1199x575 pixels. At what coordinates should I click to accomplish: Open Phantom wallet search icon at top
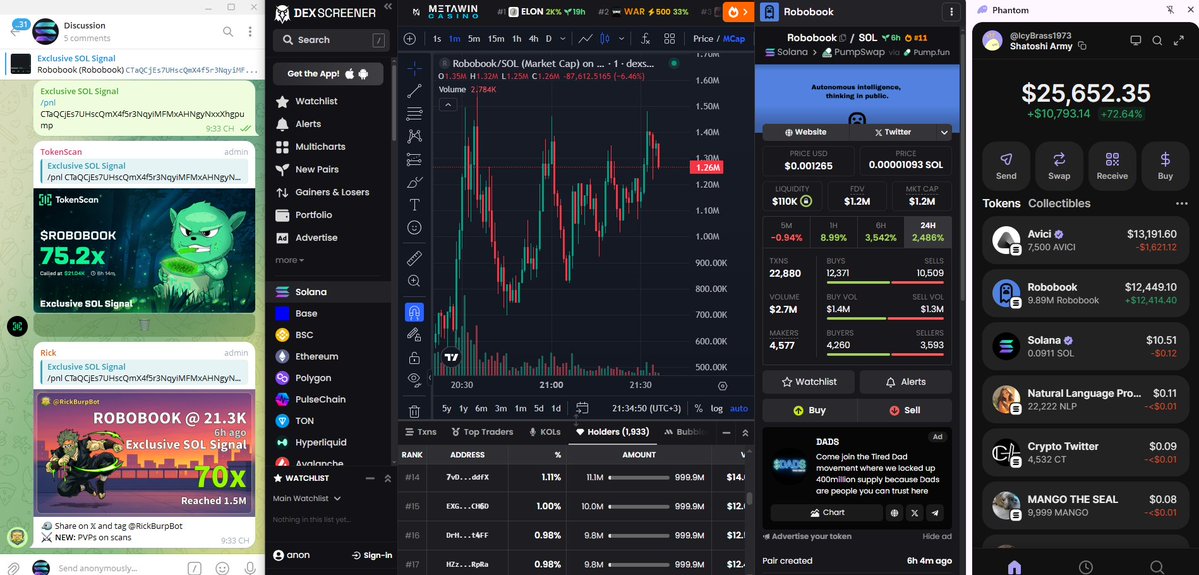click(1158, 41)
